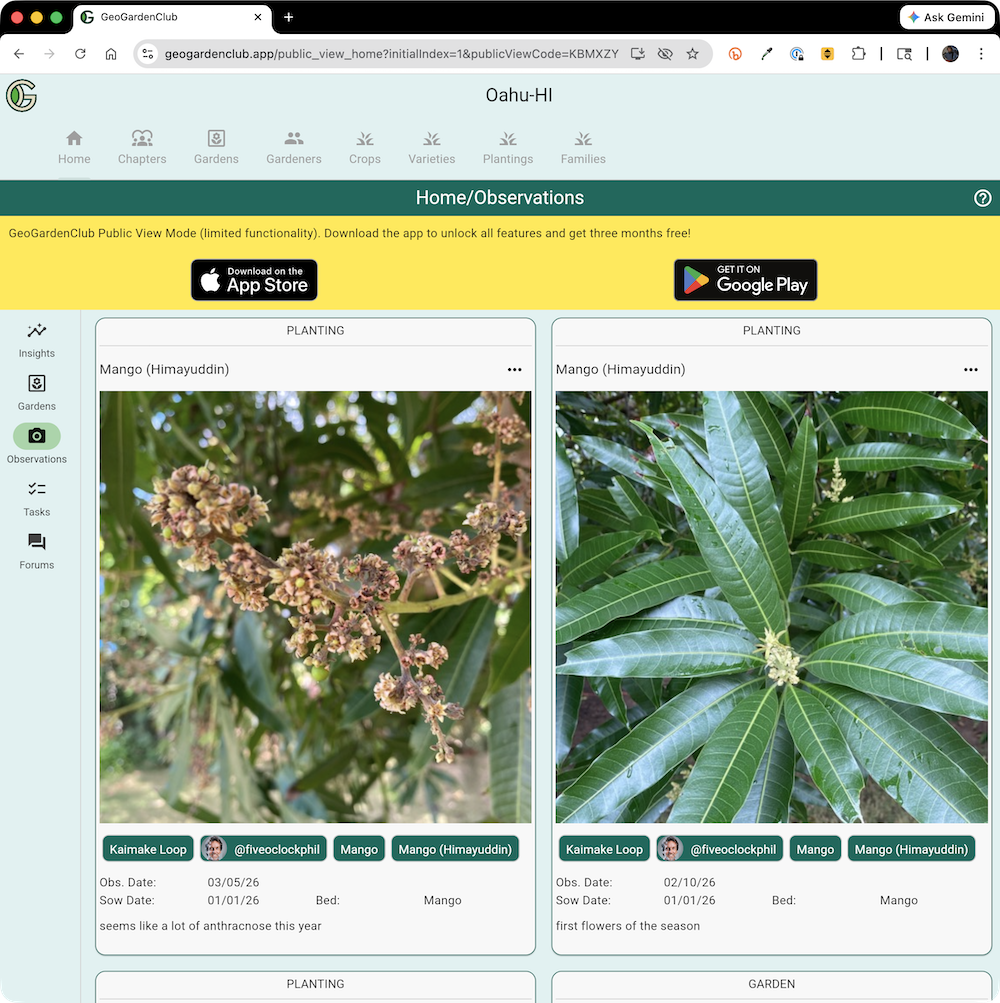The image size is (1000, 1003).
Task: Click the help question mark icon
Action: point(982,198)
